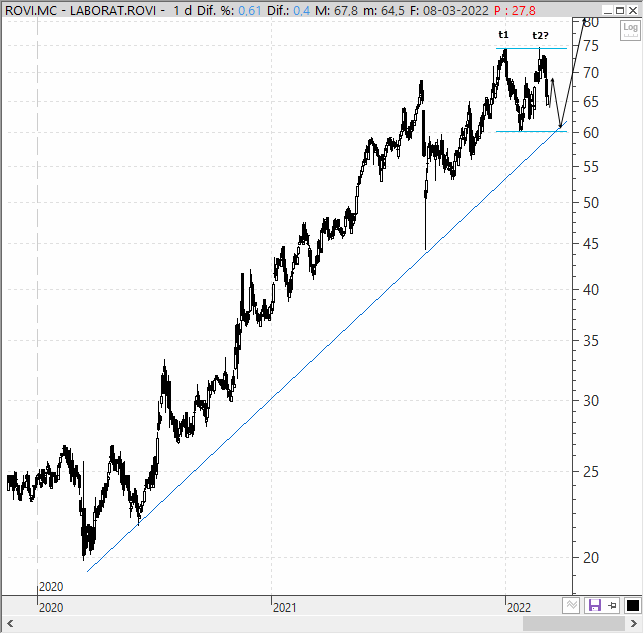Click the 40 price axis label
The image size is (644, 634).
591,290
